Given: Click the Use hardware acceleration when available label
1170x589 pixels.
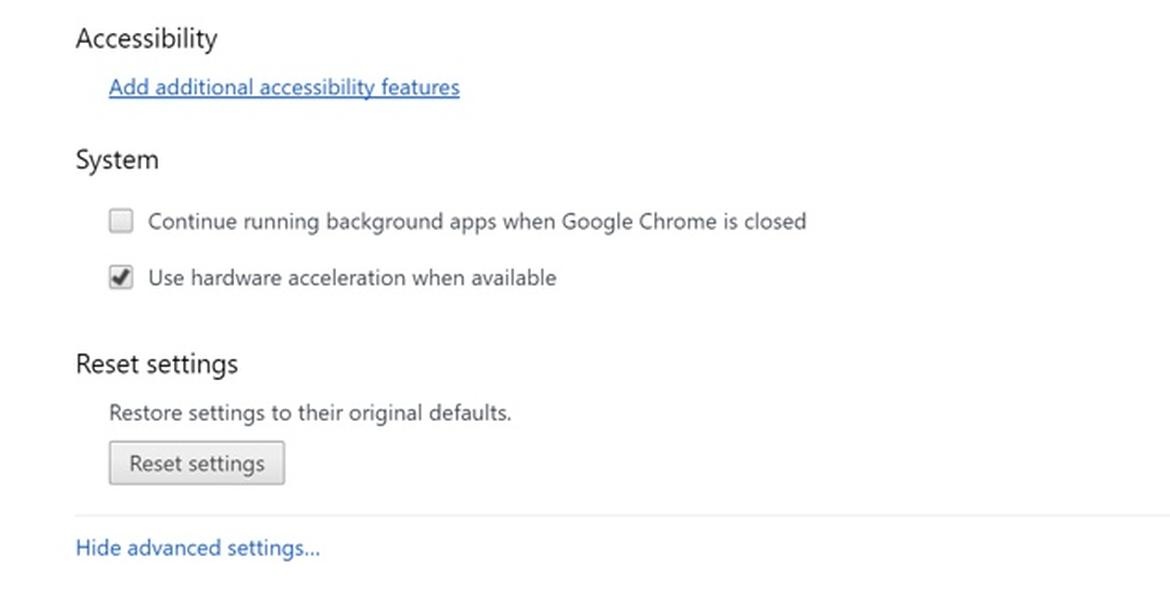Looking at the screenshot, I should pos(352,278).
